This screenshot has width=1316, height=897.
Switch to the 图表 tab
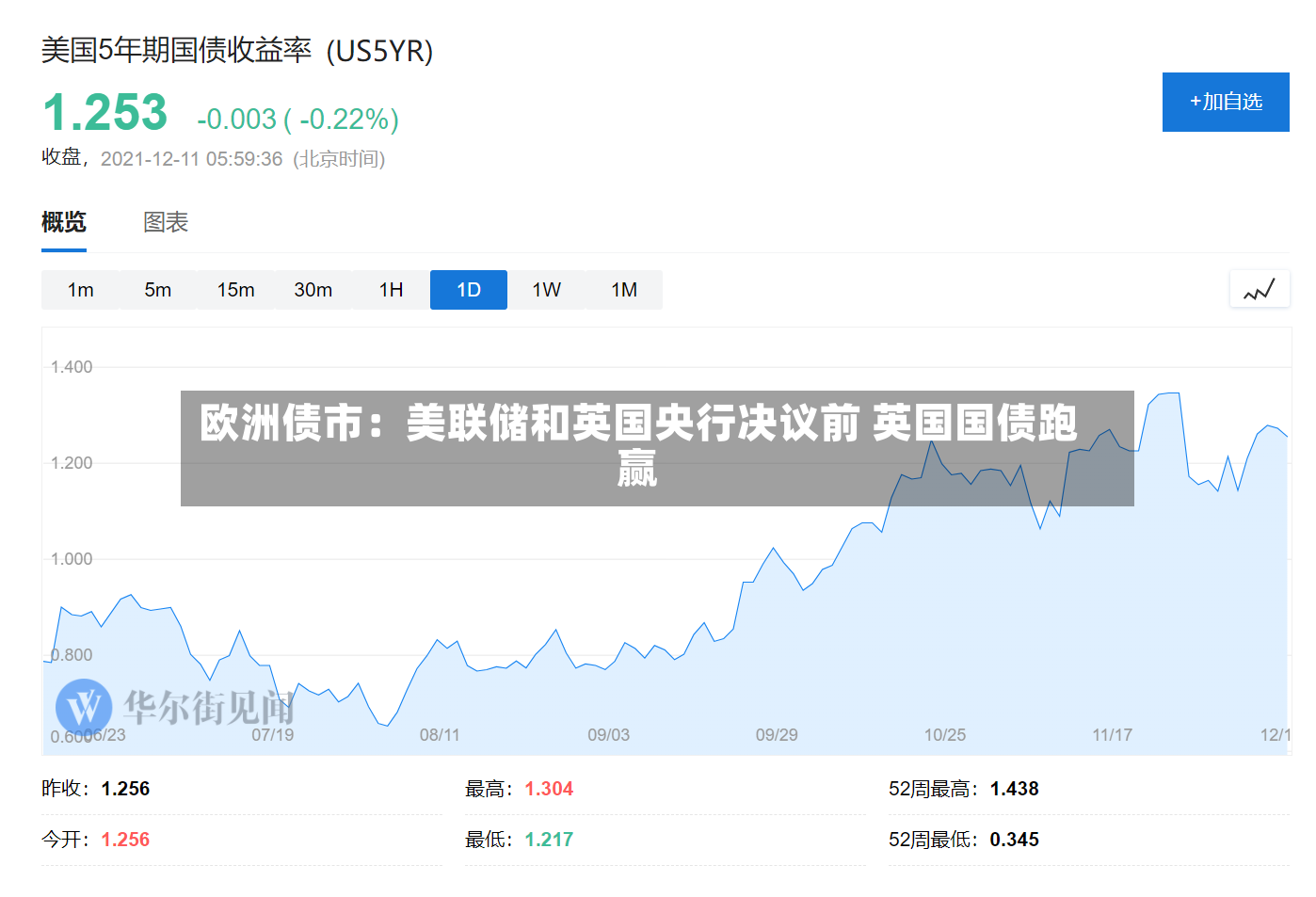point(166,222)
